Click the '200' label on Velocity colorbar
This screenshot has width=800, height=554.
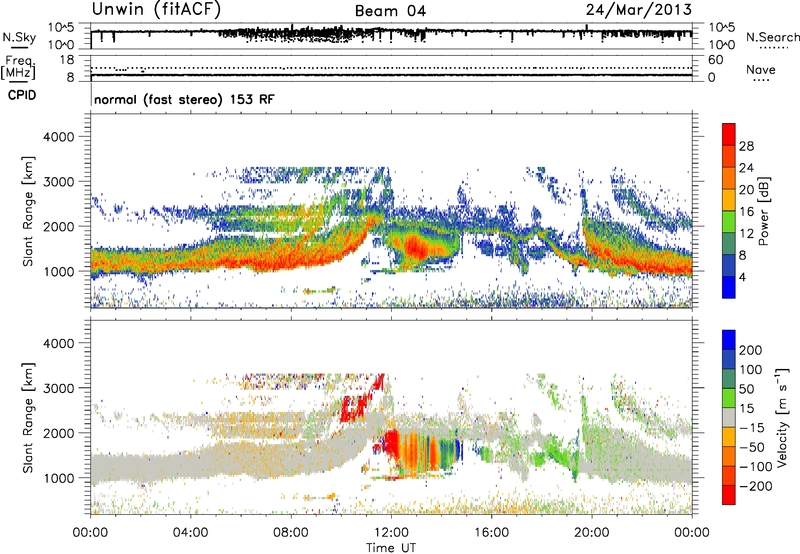pos(751,350)
